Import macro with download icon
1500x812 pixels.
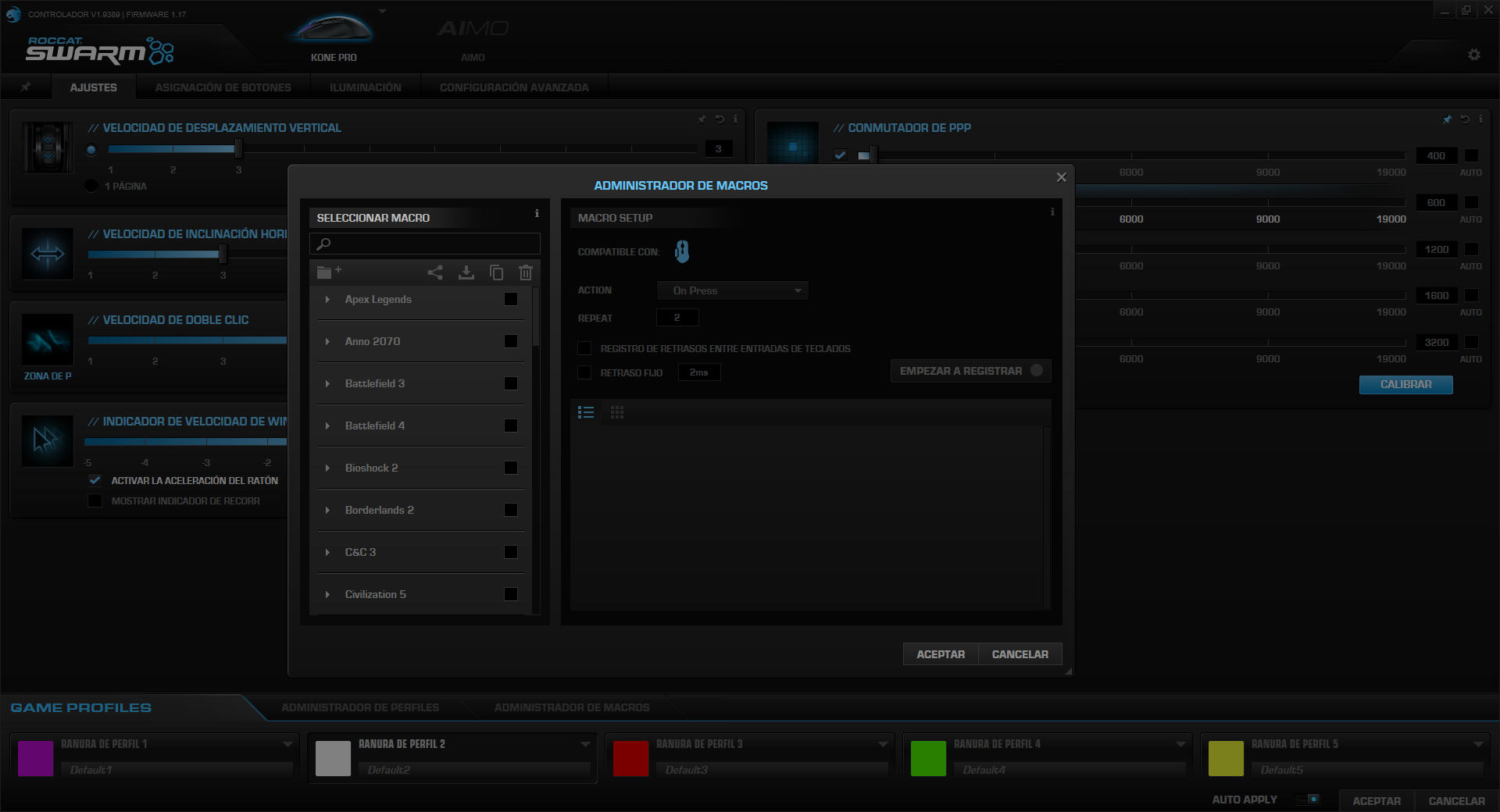[466, 272]
